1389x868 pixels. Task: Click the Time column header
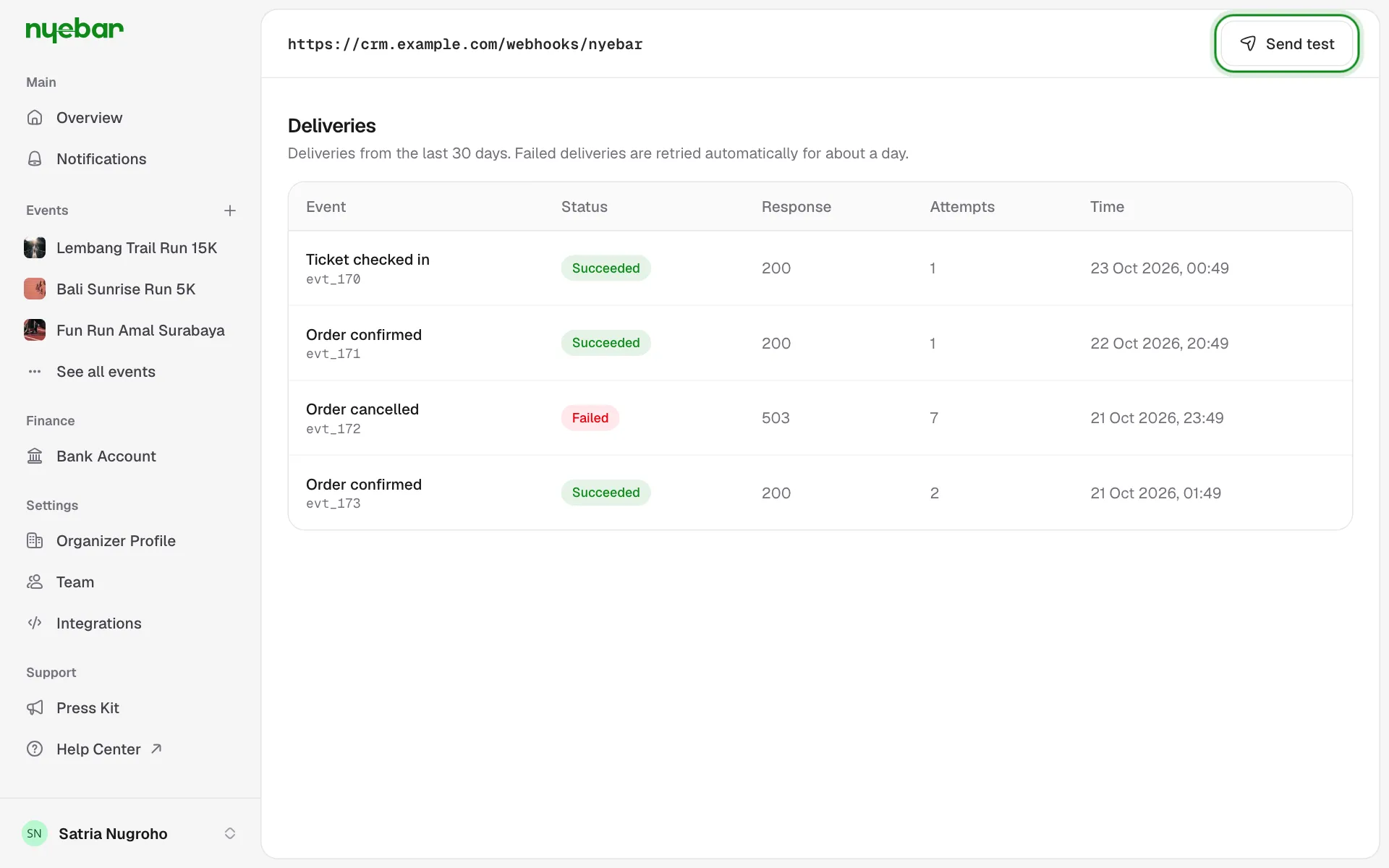point(1107,207)
